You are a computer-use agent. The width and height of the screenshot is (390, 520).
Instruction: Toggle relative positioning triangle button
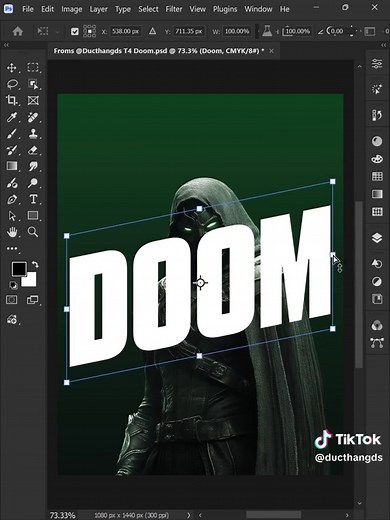[x=152, y=31]
